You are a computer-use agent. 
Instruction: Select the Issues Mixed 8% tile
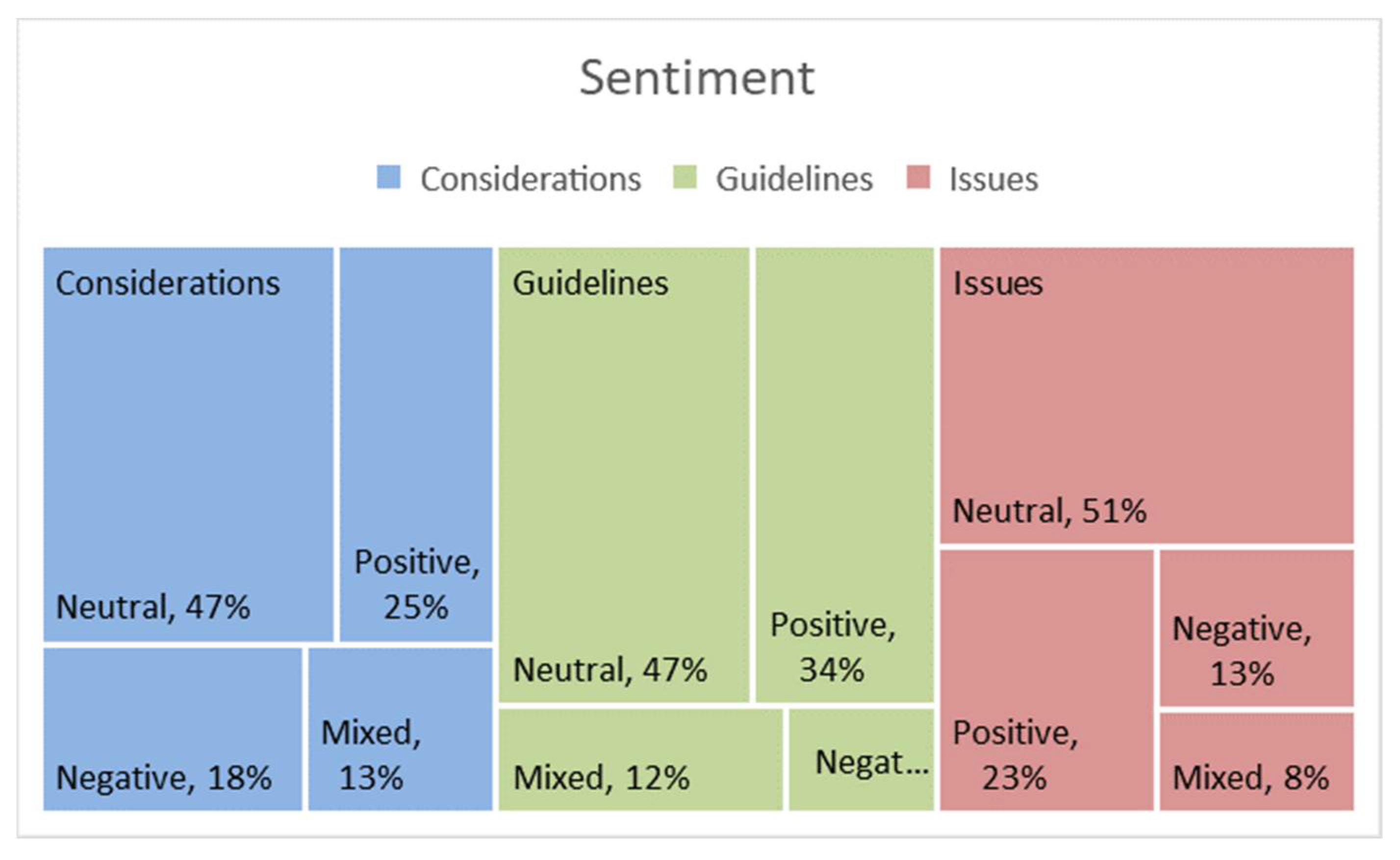pyautogui.click(x=1256, y=760)
